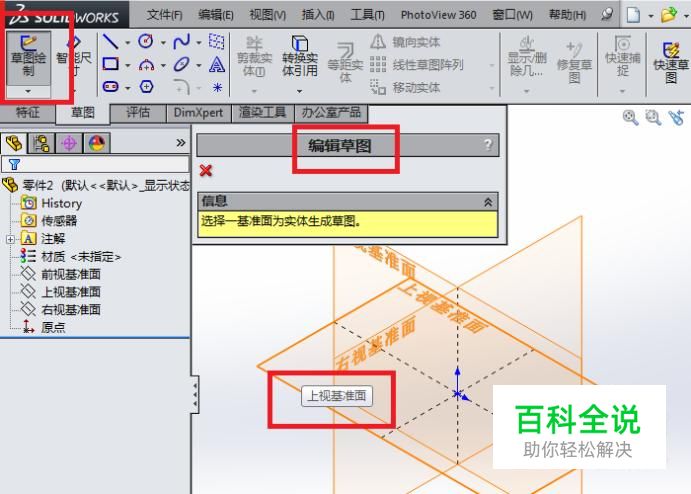Click the filter input field in tree

(96, 164)
